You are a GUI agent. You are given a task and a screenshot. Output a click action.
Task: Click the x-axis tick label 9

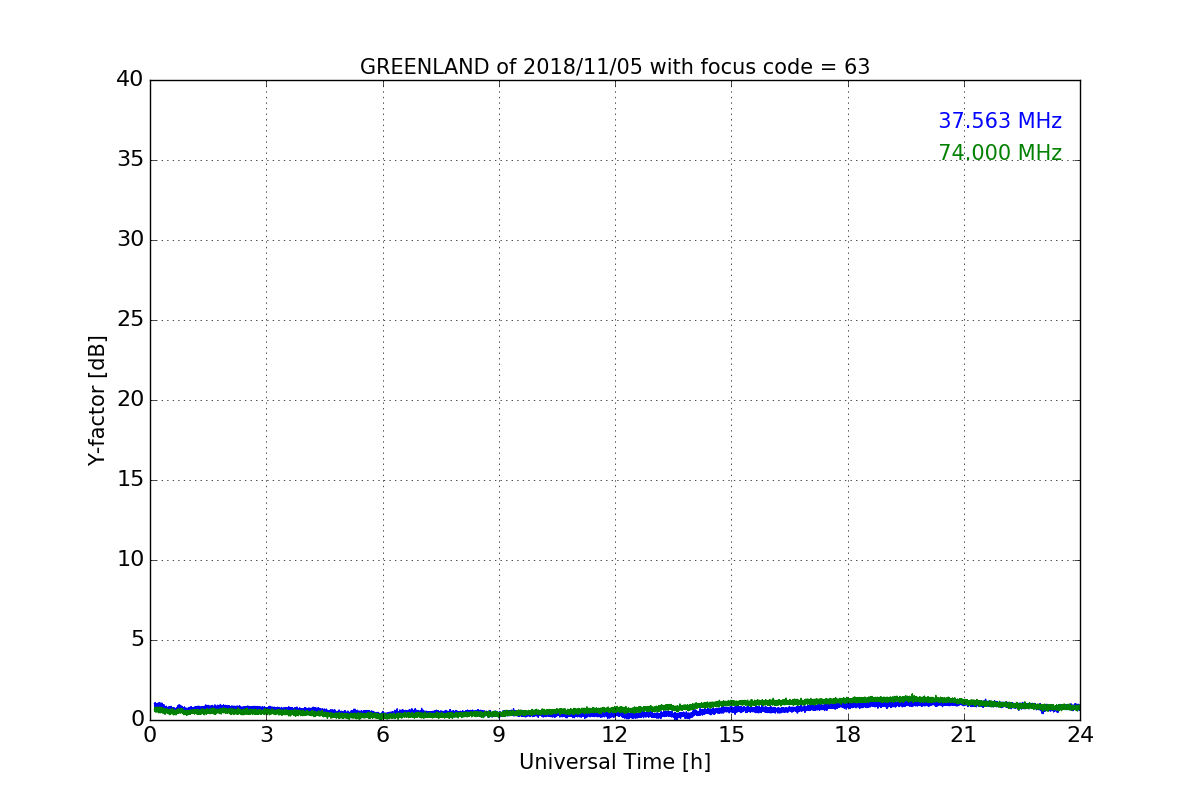point(499,735)
